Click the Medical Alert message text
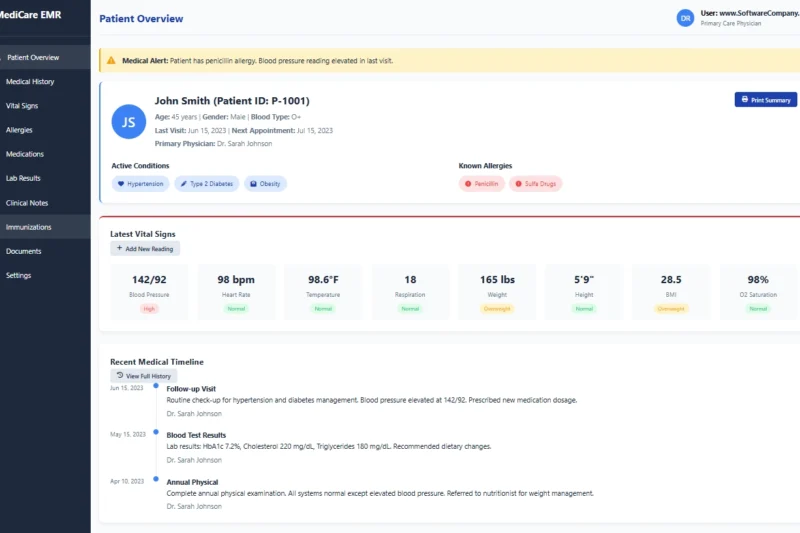Screen dimensions: 800x533 (258, 61)
